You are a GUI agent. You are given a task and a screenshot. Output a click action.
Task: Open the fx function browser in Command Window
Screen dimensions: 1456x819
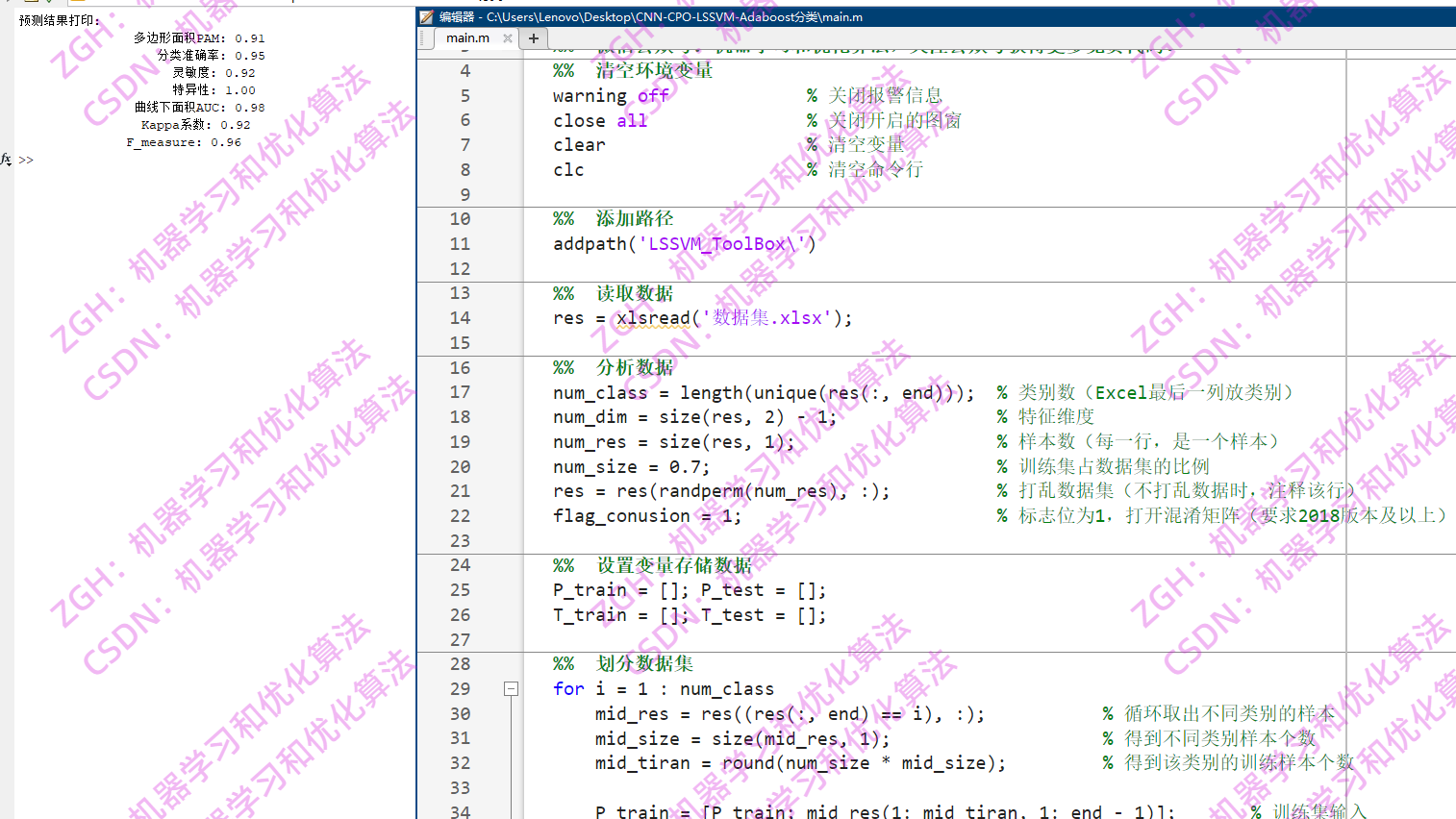click(7, 160)
